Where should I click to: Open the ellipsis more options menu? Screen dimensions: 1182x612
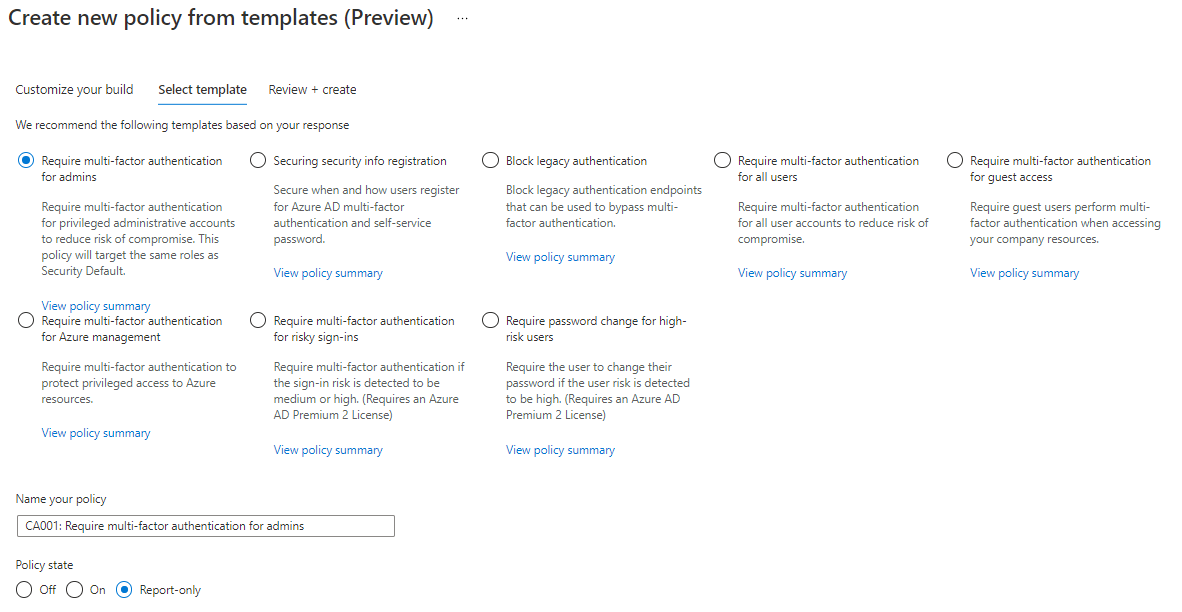(x=463, y=19)
